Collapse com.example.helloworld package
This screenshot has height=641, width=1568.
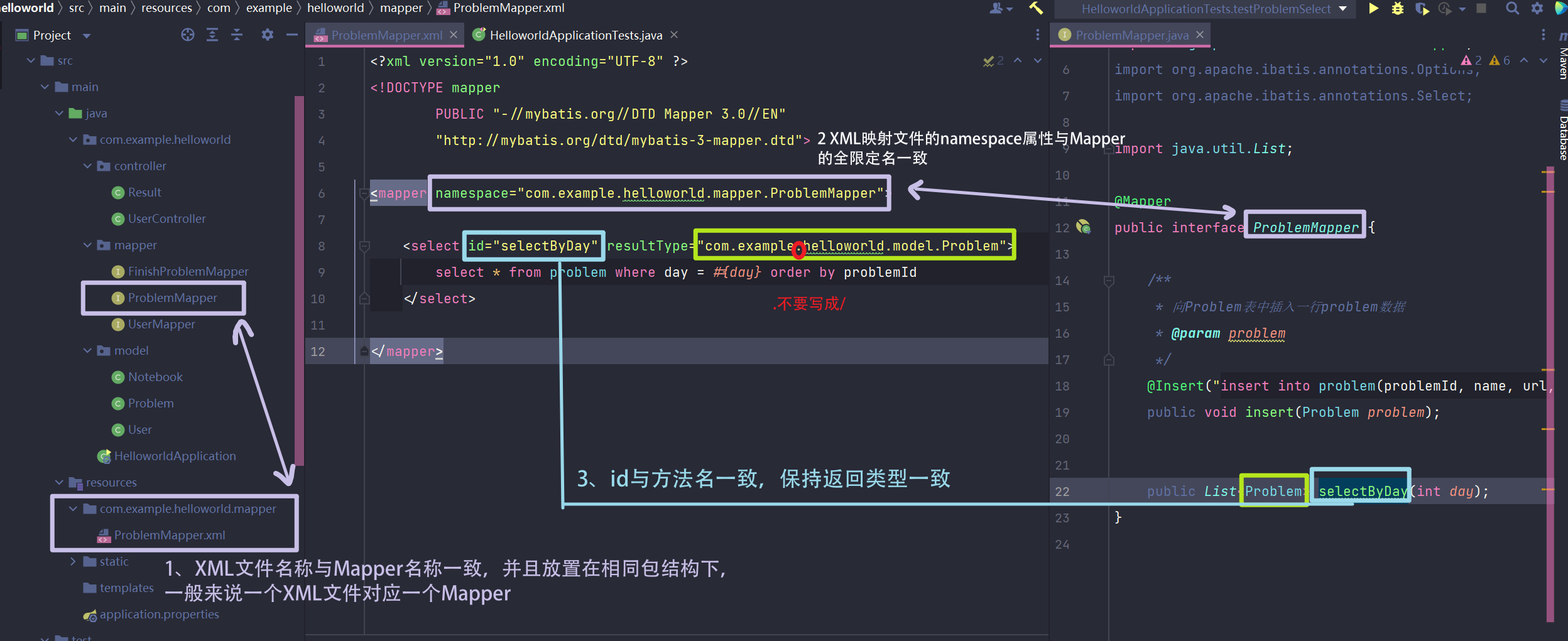pyautogui.click(x=73, y=140)
